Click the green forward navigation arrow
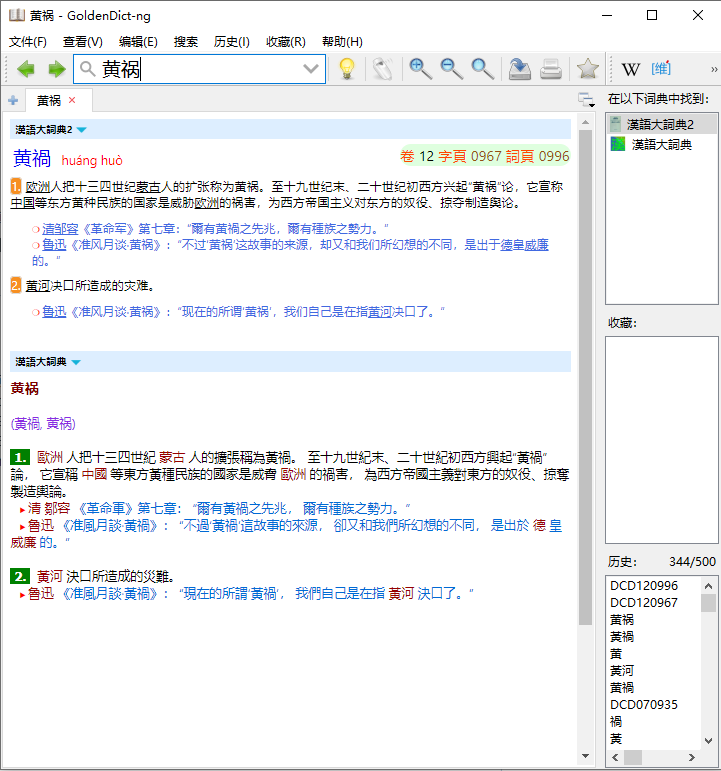This screenshot has height=771, width=721. point(56,69)
